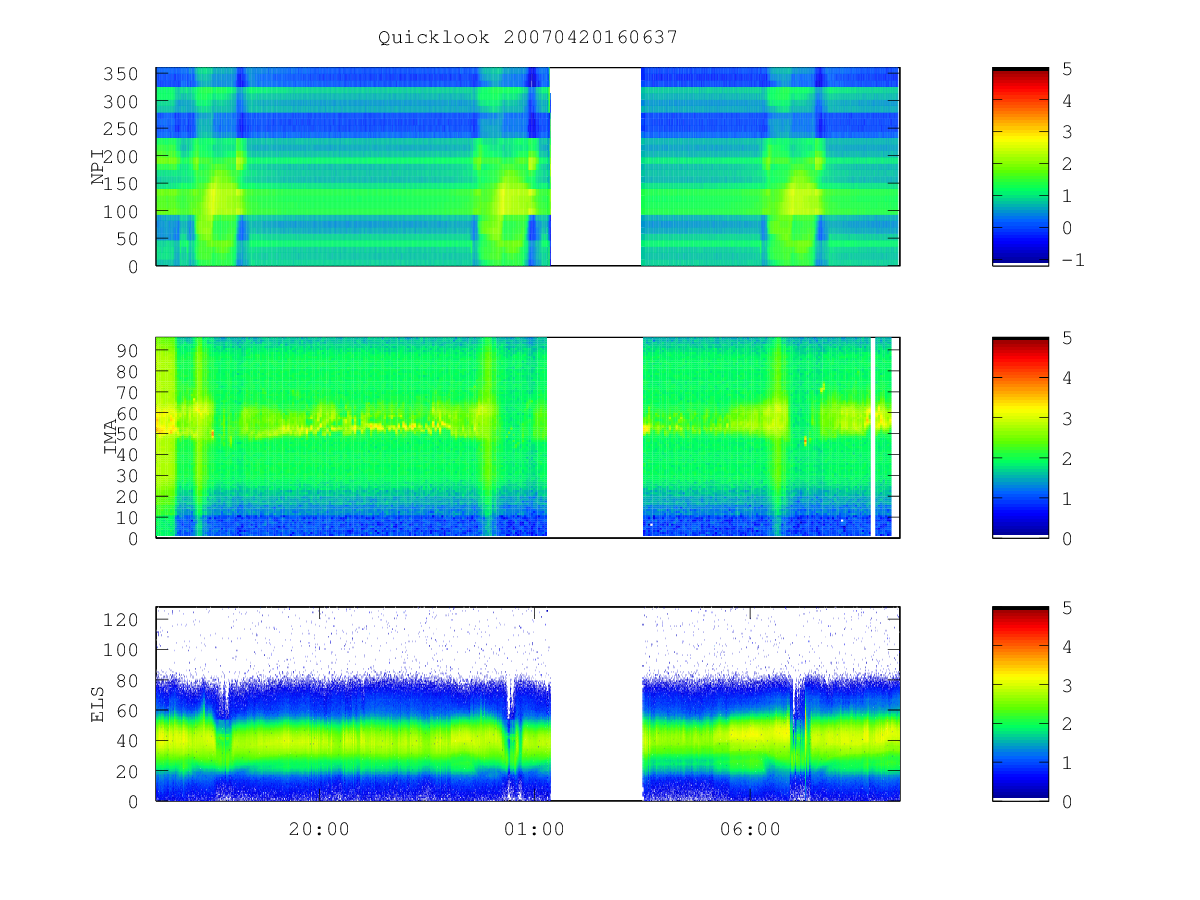Click the "1" label on the IMA colorbar
The height and width of the screenshot is (900, 1200).
[x=1067, y=498]
